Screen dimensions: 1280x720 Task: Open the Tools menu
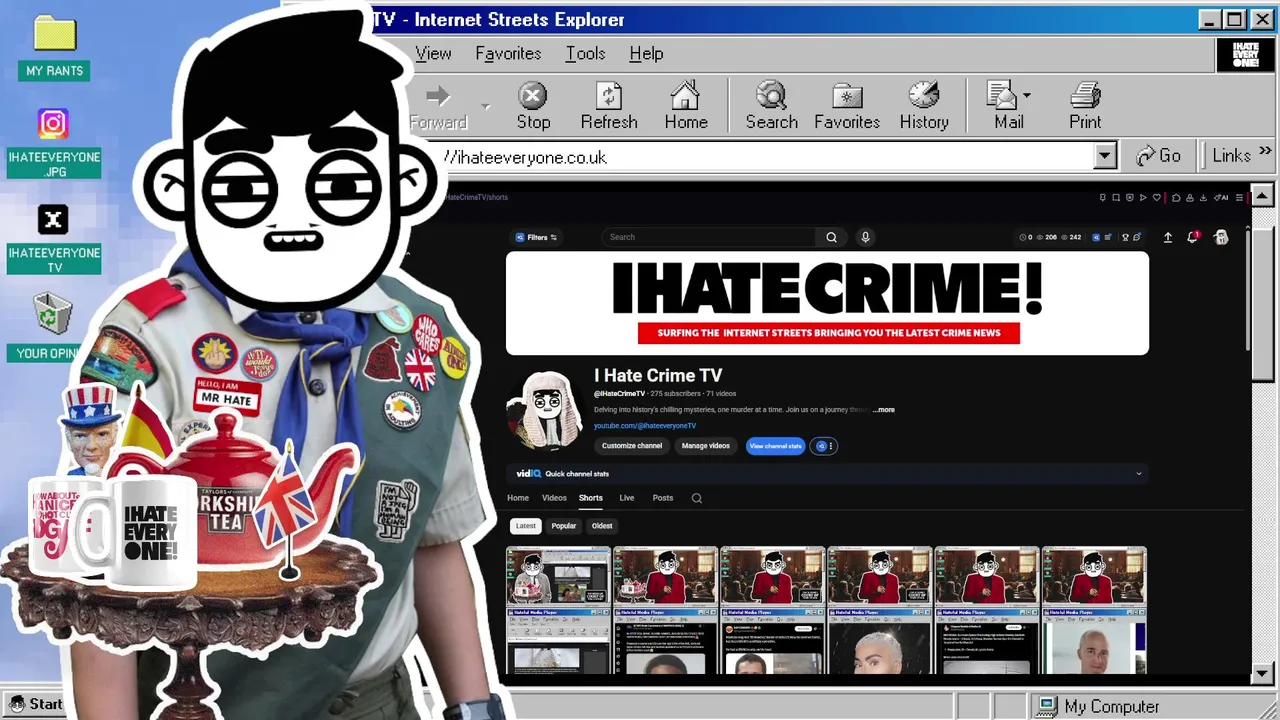click(585, 54)
